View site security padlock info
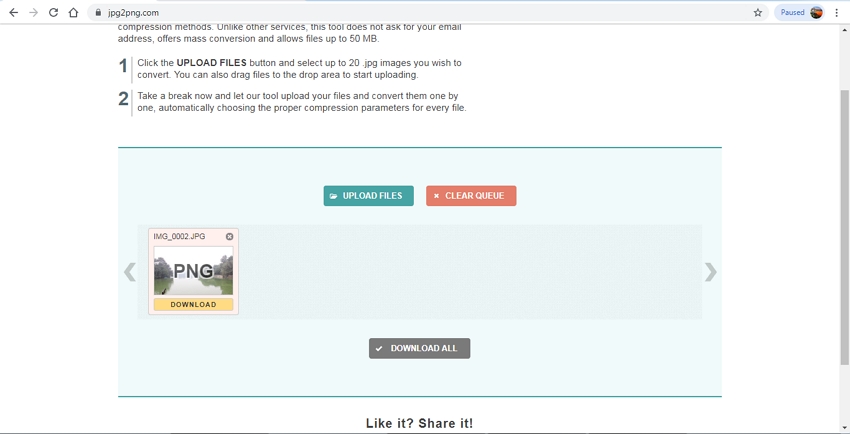This screenshot has height=434, width=850. pyautogui.click(x=98, y=13)
